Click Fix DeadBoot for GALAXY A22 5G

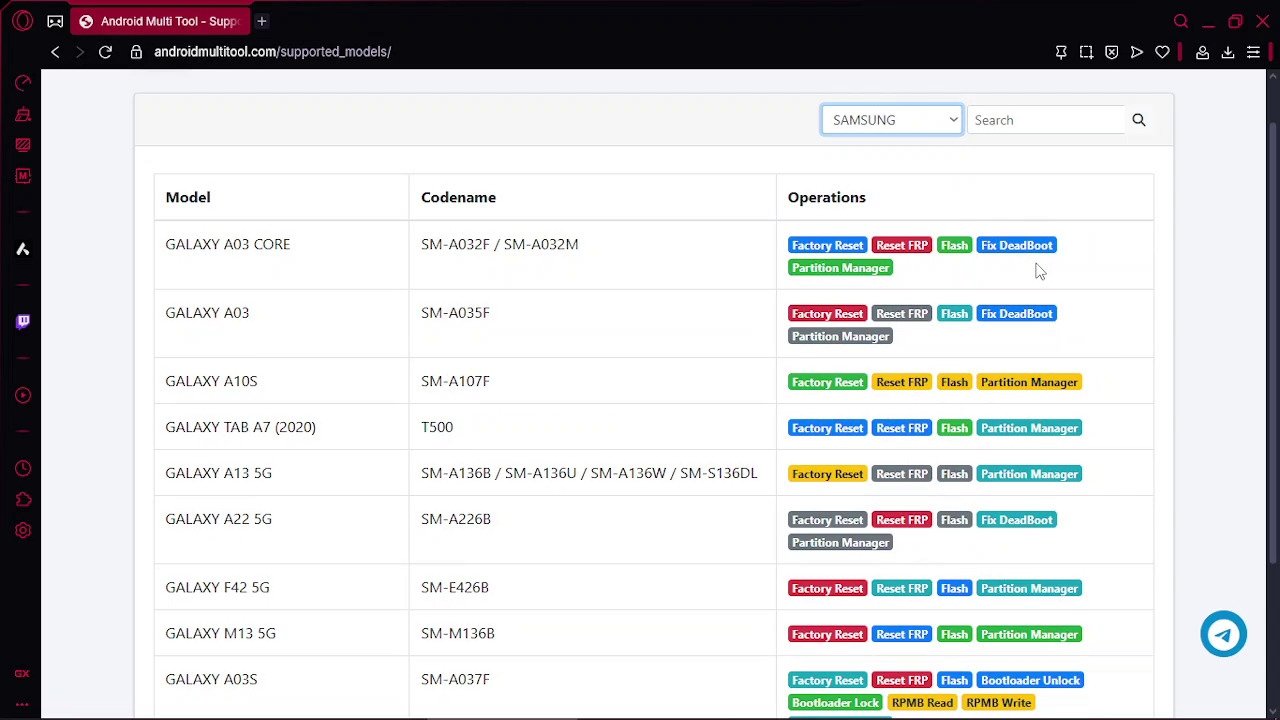coord(1016,520)
